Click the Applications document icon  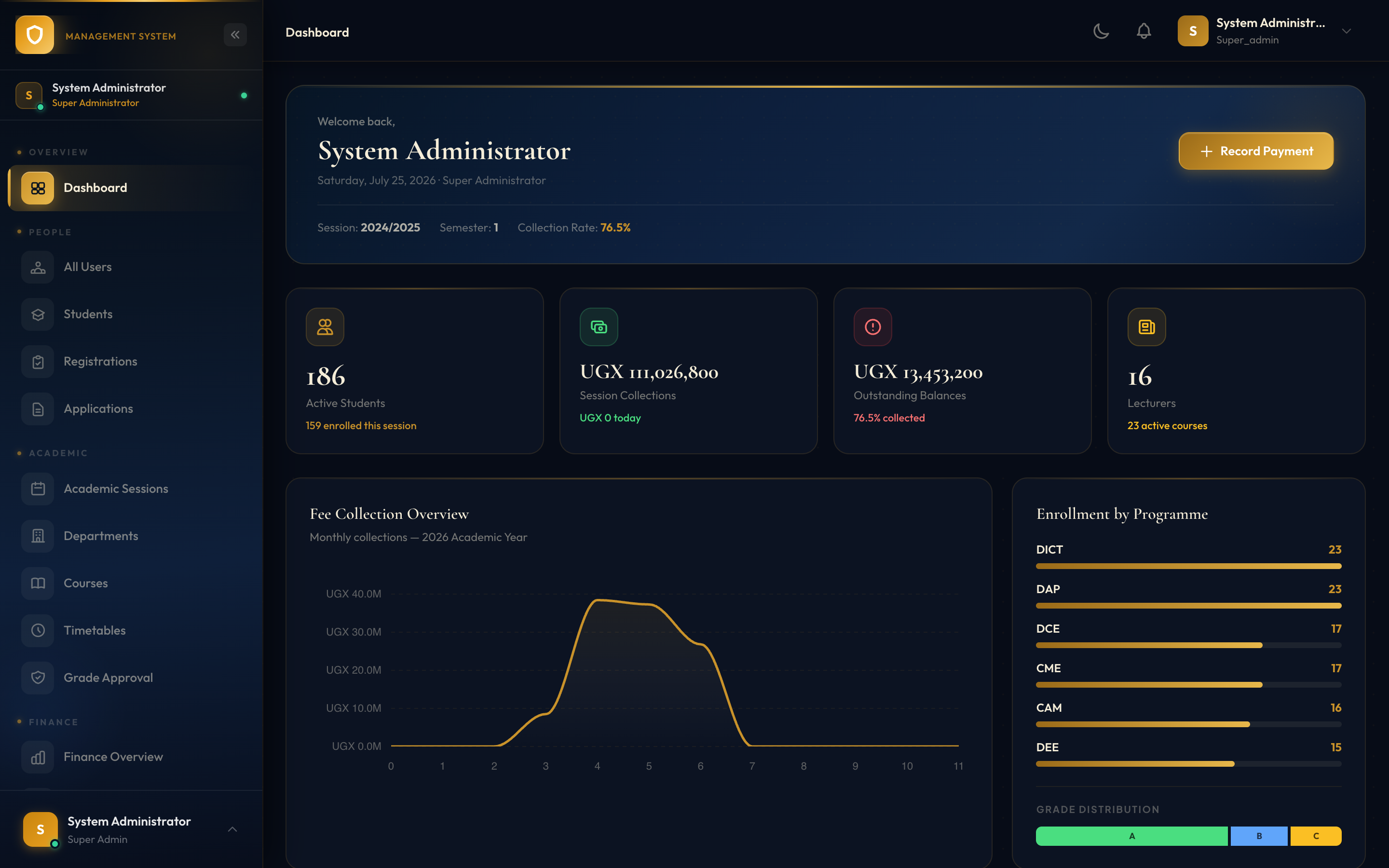coord(38,409)
